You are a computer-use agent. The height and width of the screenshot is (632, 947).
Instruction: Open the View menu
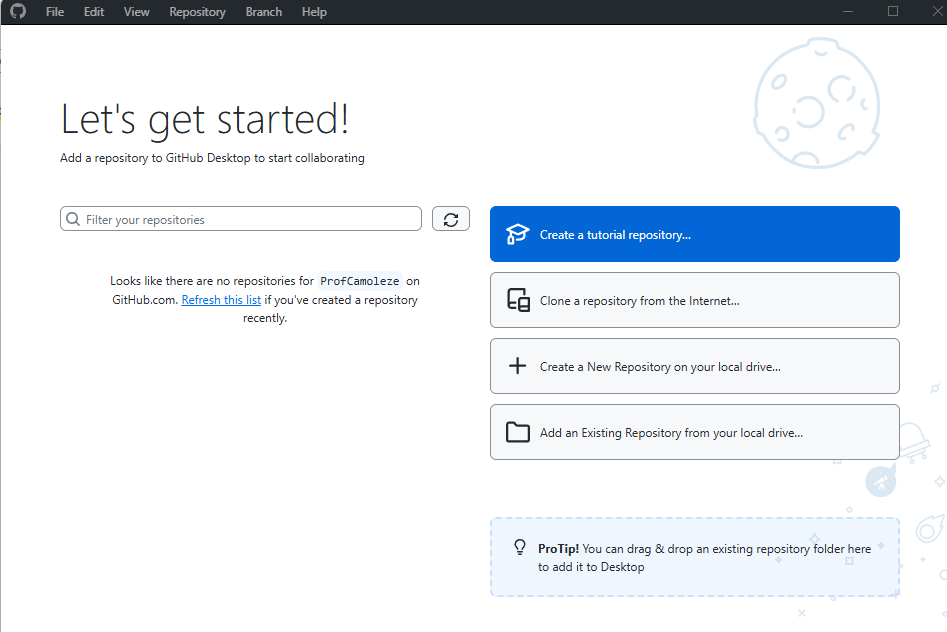point(137,12)
